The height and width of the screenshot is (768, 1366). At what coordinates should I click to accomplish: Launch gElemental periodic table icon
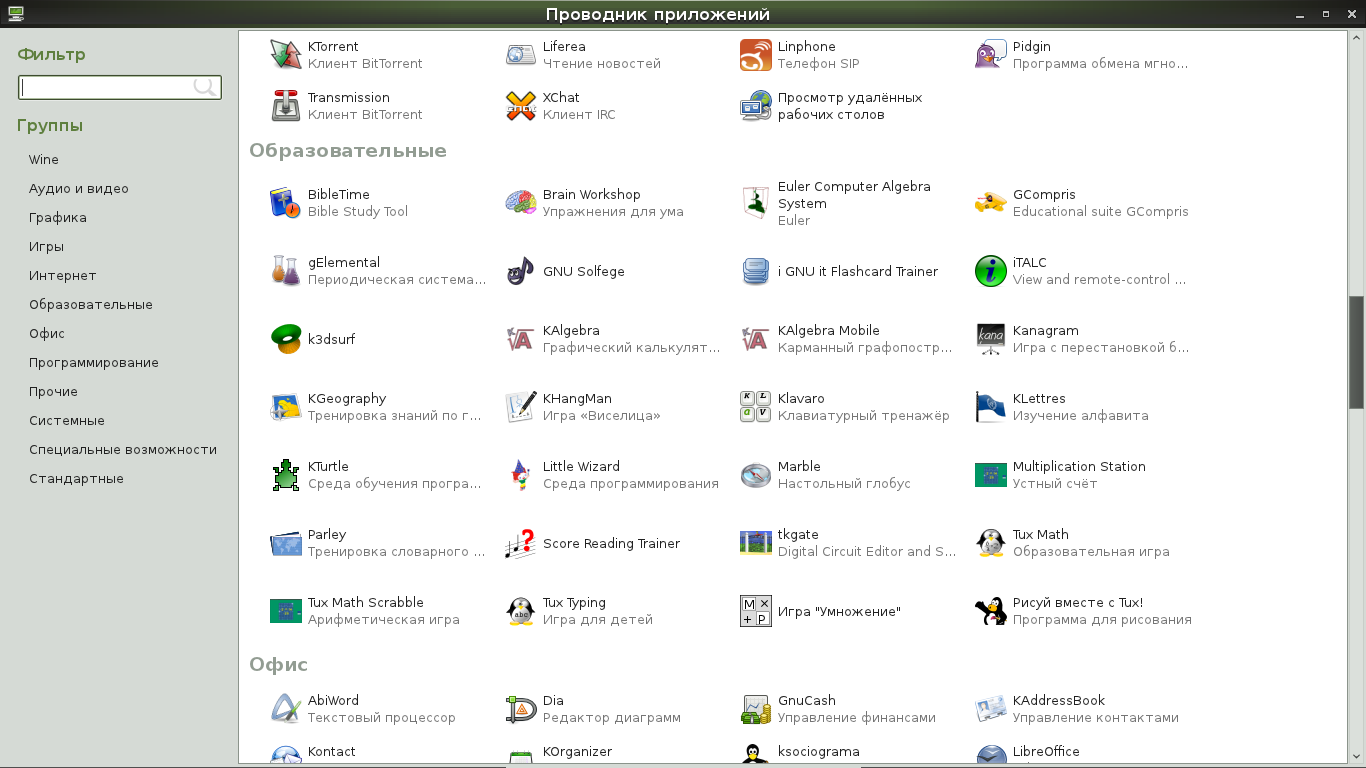tap(286, 271)
